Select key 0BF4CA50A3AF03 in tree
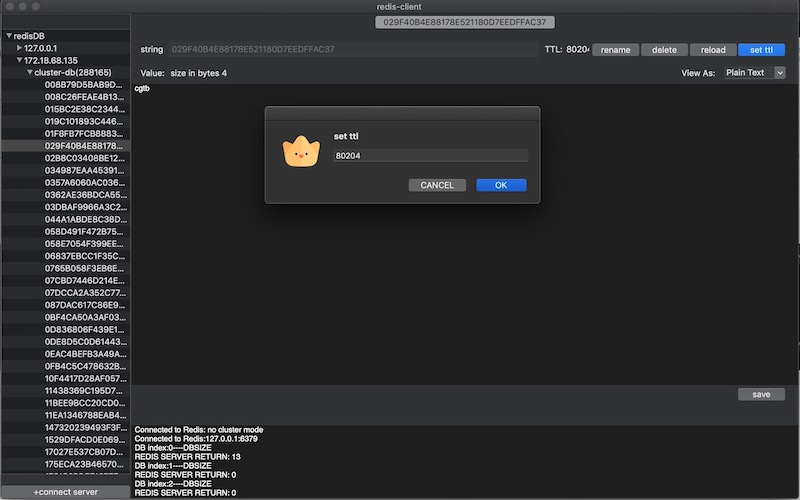The image size is (800, 500). (x=84, y=317)
